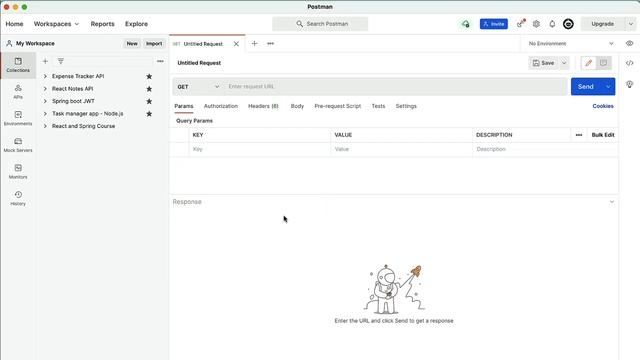The width and height of the screenshot is (640, 360).
Task: Close the Untitled Request tab
Action: pyautogui.click(x=236, y=44)
